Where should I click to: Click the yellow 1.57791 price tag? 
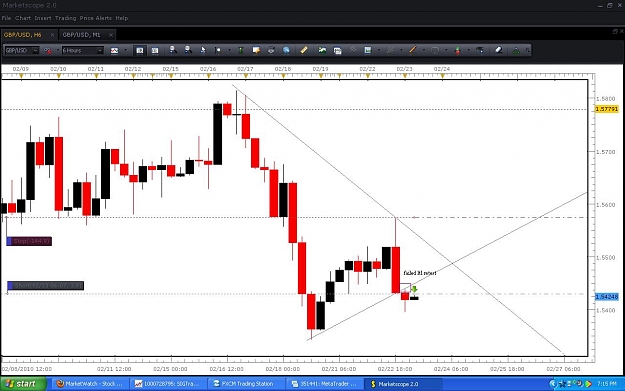(606, 109)
